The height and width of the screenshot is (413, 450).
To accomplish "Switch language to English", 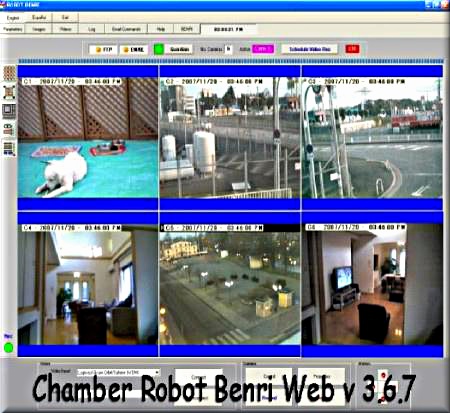I will [x=13, y=18].
